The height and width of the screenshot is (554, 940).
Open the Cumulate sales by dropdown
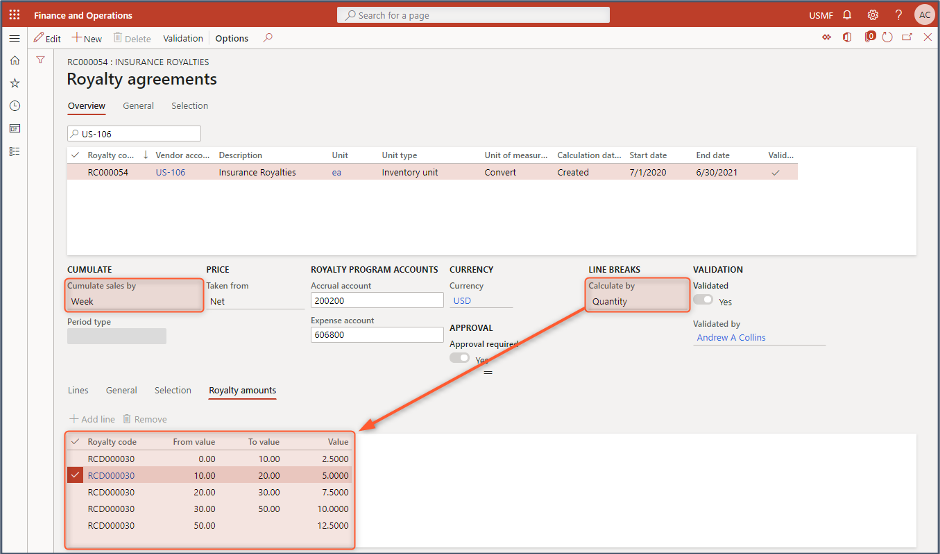click(134, 301)
